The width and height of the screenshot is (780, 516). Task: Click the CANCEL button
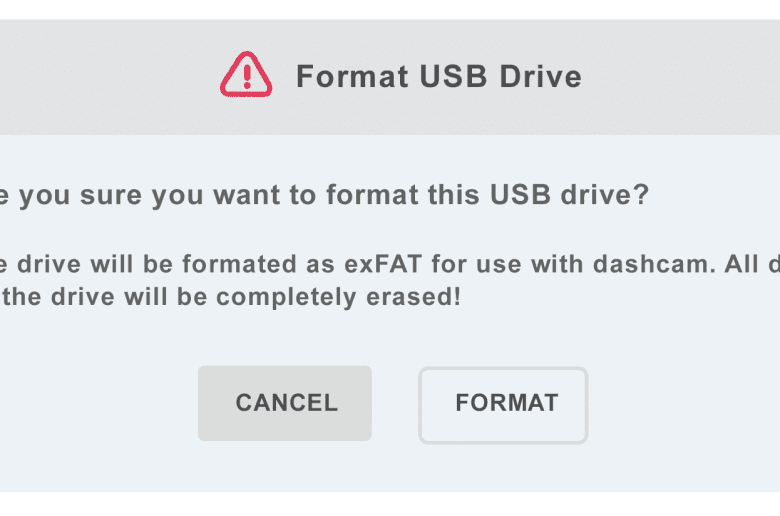[x=285, y=403]
